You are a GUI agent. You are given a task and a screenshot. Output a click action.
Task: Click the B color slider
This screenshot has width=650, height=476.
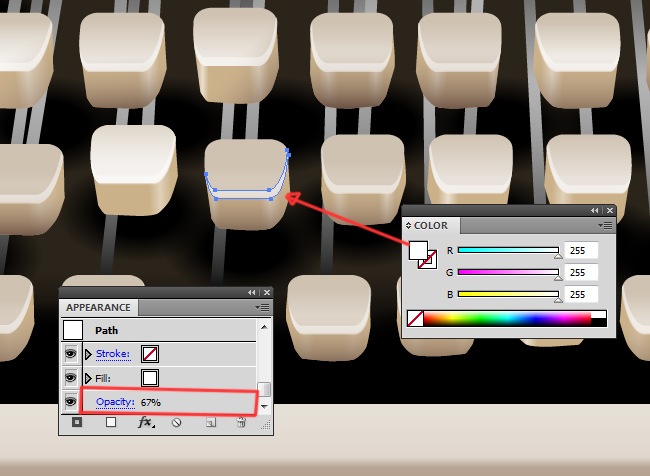[x=508, y=294]
